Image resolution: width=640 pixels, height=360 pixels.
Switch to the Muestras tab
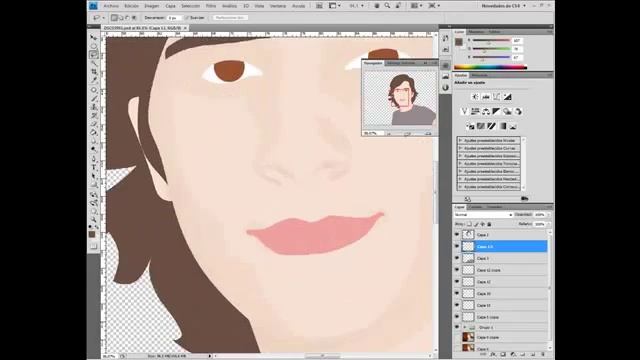coord(476,31)
